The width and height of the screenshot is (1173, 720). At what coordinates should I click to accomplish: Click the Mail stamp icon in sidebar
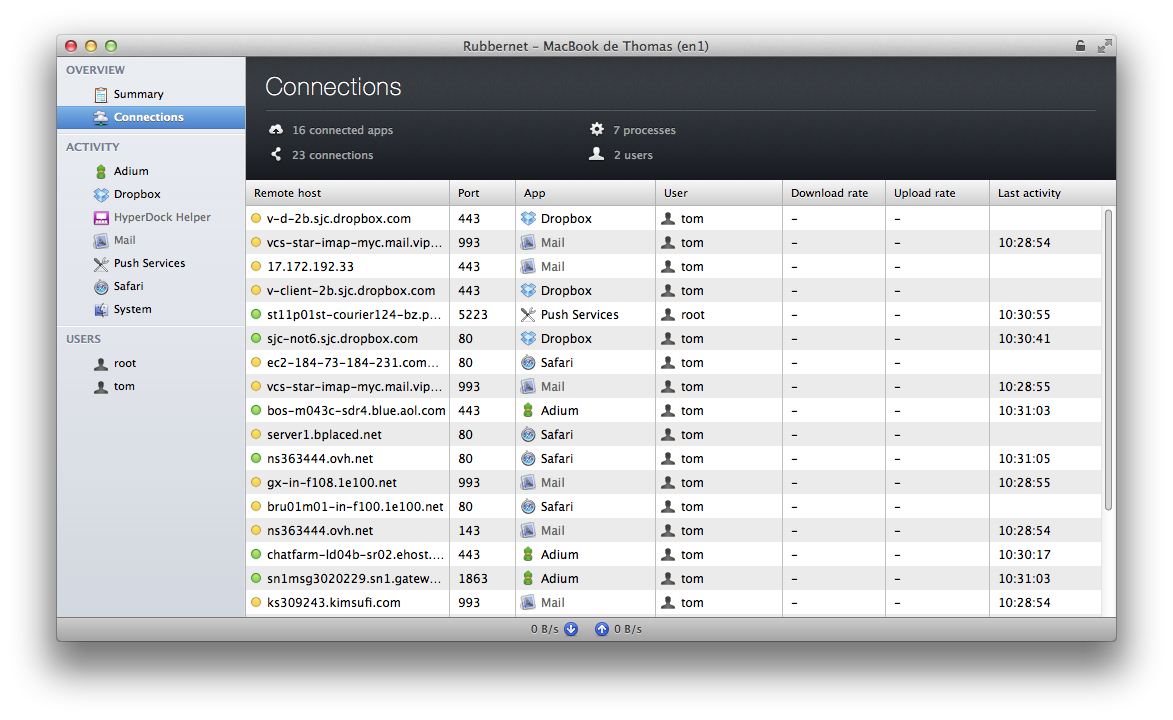[x=101, y=241]
